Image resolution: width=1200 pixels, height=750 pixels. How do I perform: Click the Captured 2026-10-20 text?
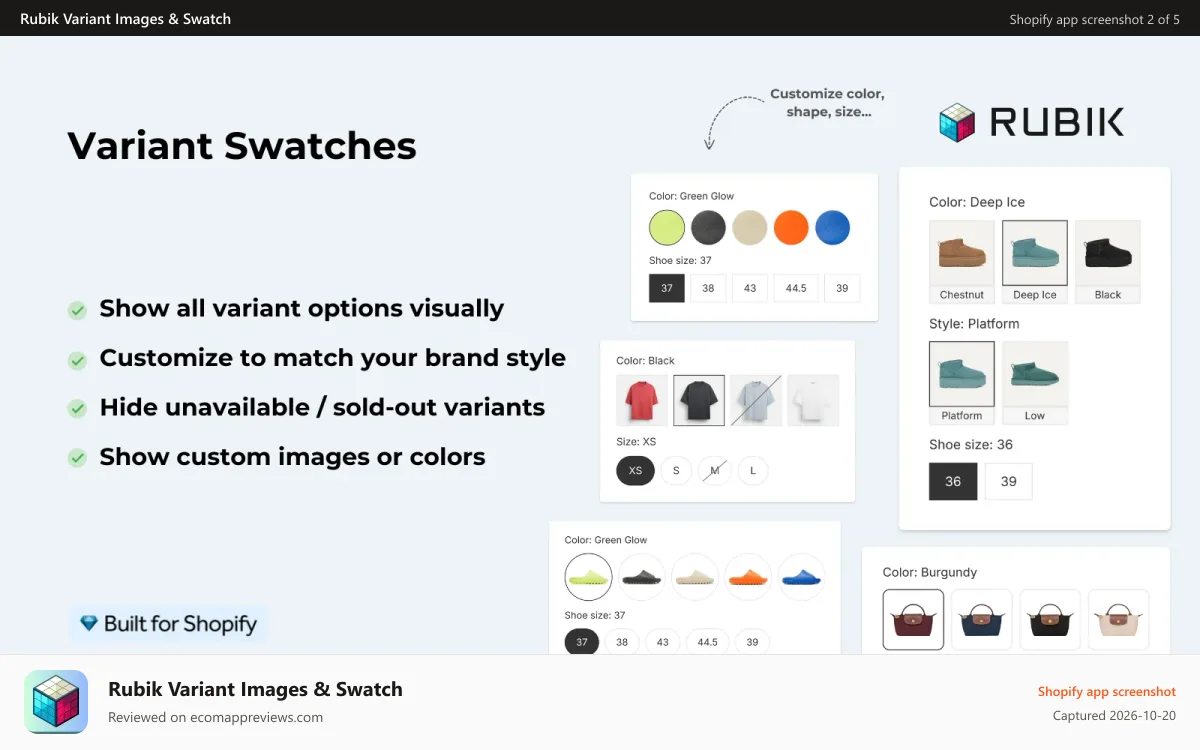coord(1114,715)
